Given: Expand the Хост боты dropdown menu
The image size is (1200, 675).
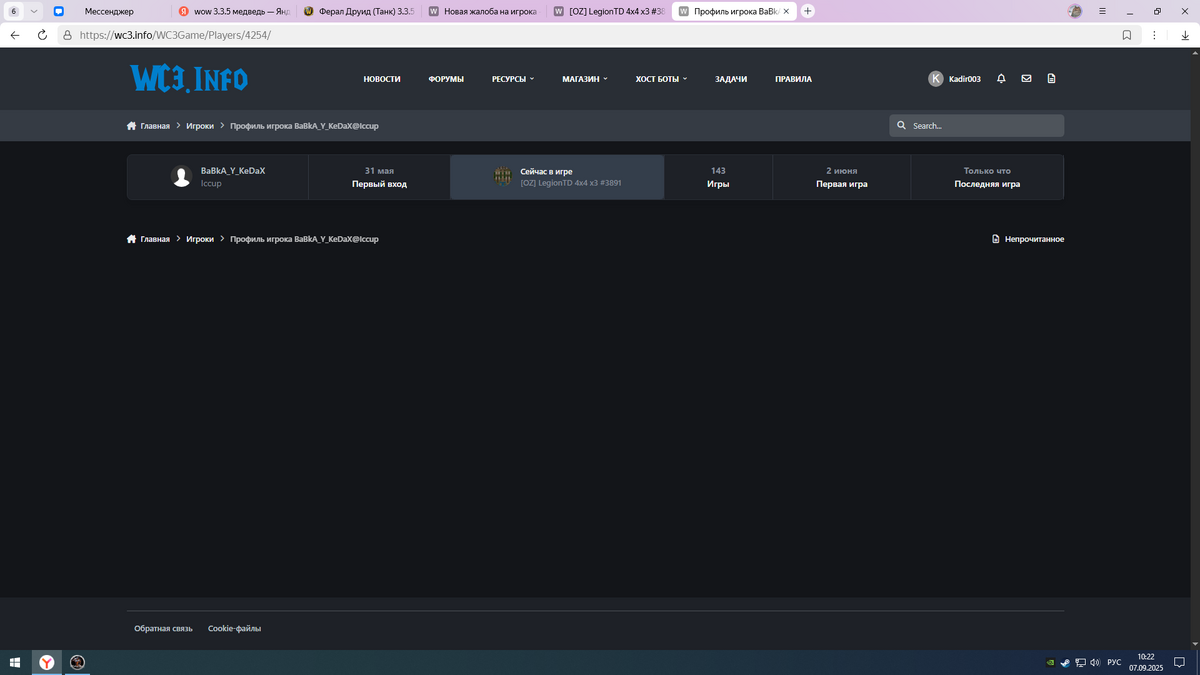Looking at the screenshot, I should (661, 79).
